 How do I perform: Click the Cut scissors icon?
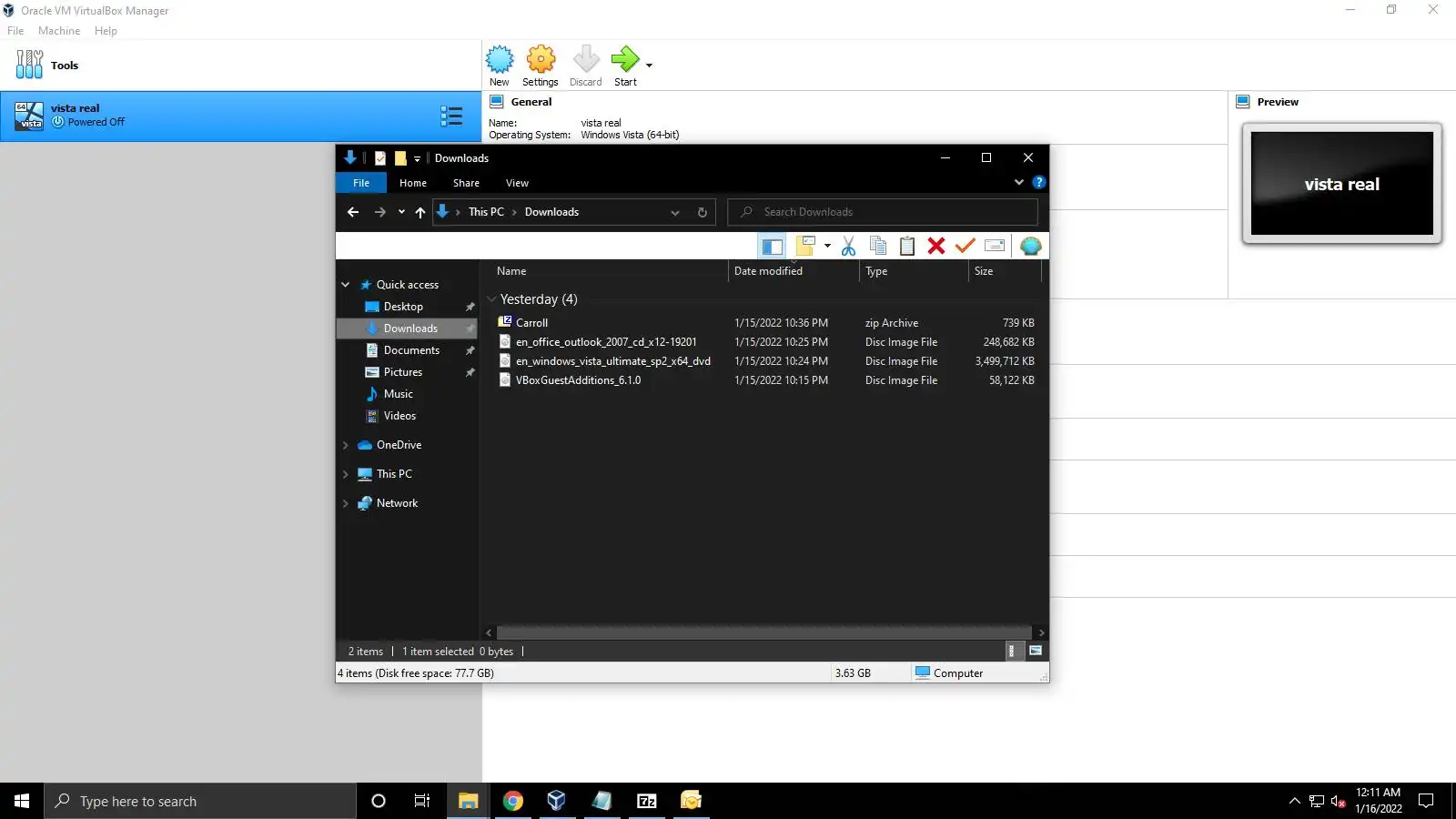click(x=848, y=246)
